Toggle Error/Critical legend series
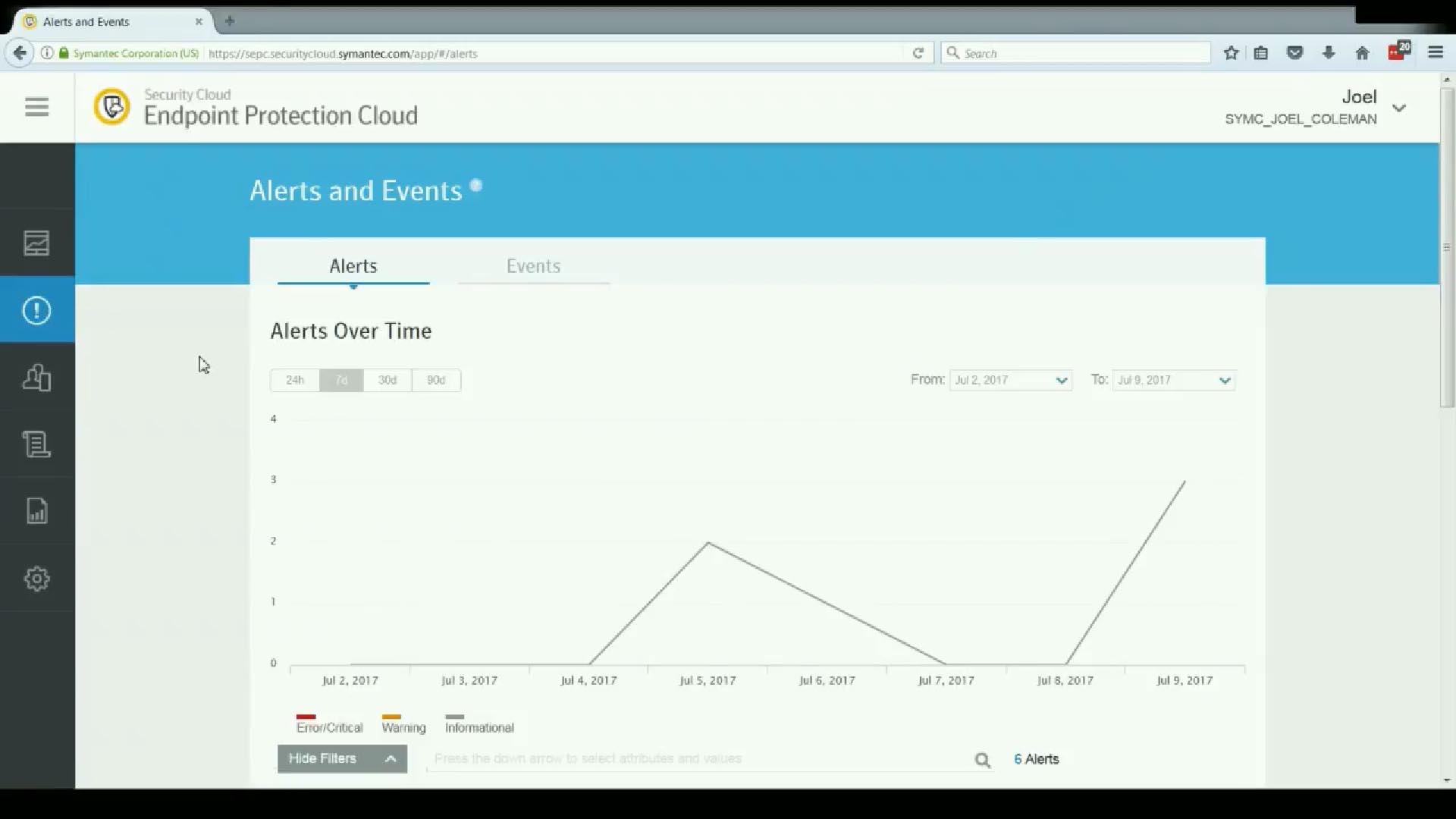This screenshot has height=819, width=1456. [x=329, y=726]
